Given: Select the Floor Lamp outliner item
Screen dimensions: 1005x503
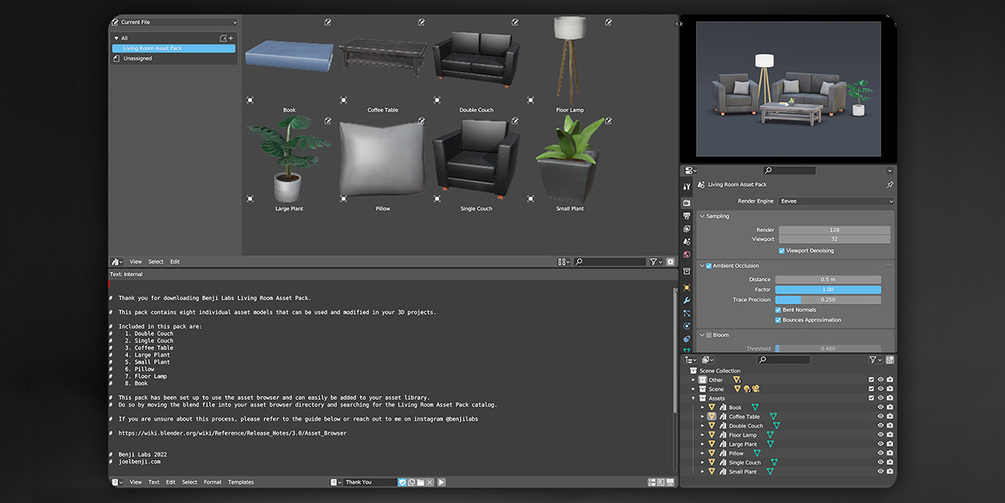Looking at the screenshot, I should tap(742, 435).
